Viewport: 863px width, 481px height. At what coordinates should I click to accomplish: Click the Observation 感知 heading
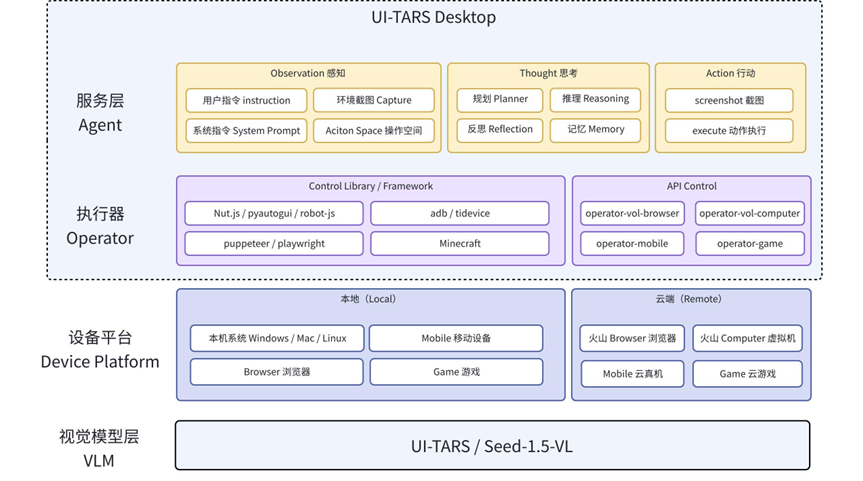(308, 73)
